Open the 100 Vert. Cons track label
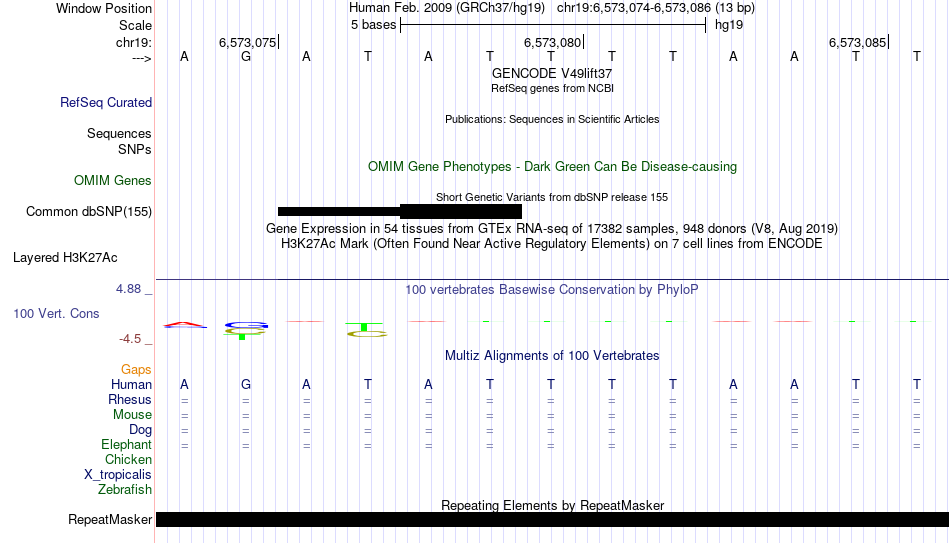950x543 pixels. pyautogui.click(x=56, y=313)
